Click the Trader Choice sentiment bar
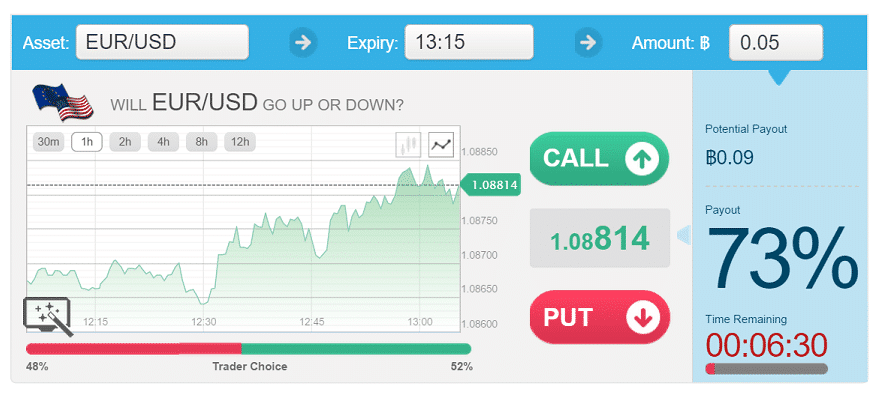 click(248, 348)
